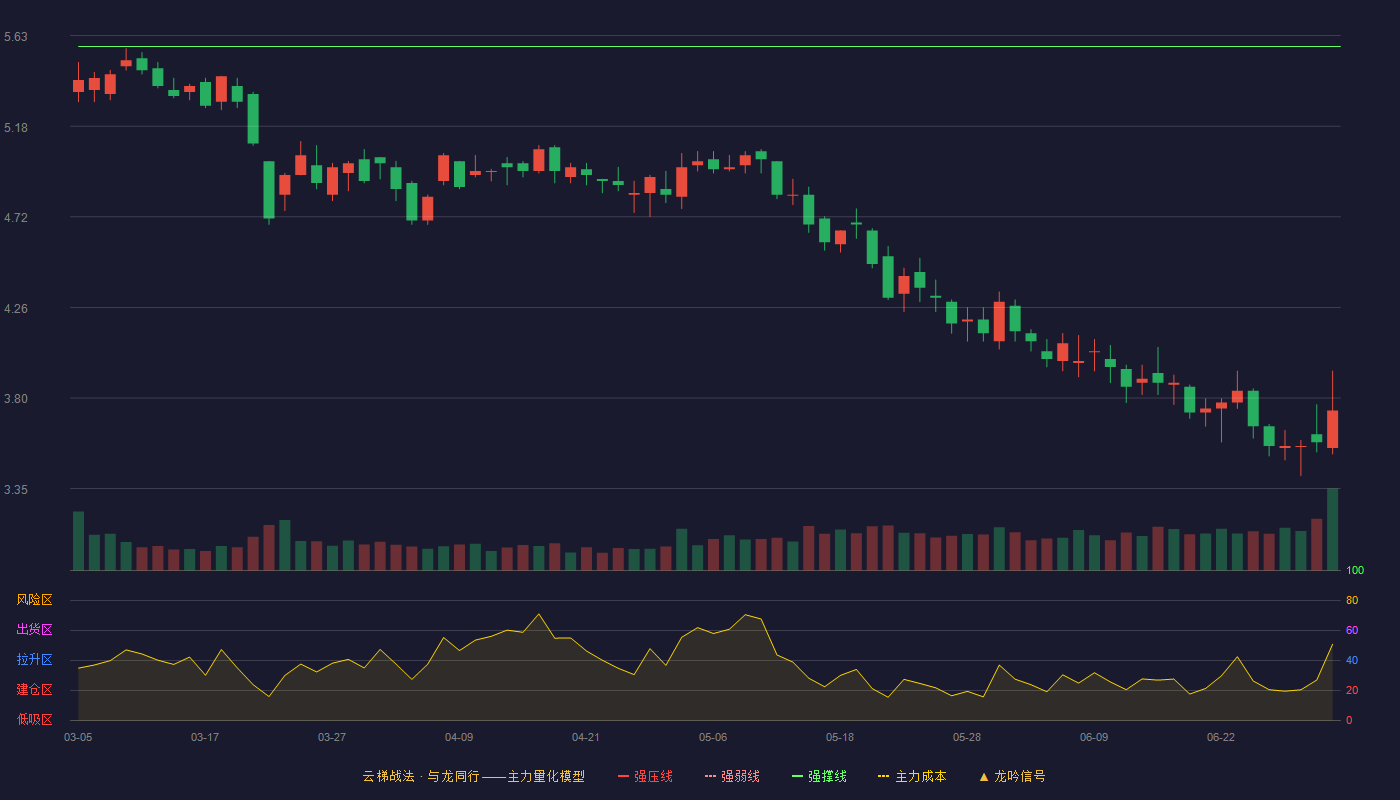Click the 3.35 price axis label
This screenshot has height=800, width=1400.
click(16, 490)
